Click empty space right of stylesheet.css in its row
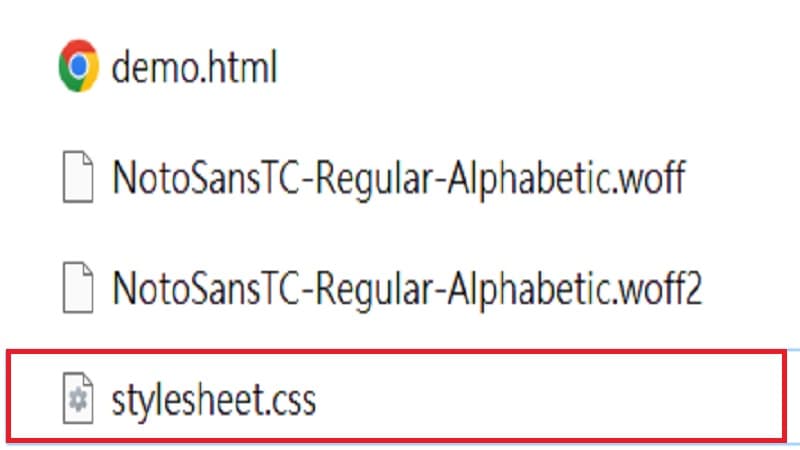This screenshot has height=450, width=800. click(x=550, y=399)
